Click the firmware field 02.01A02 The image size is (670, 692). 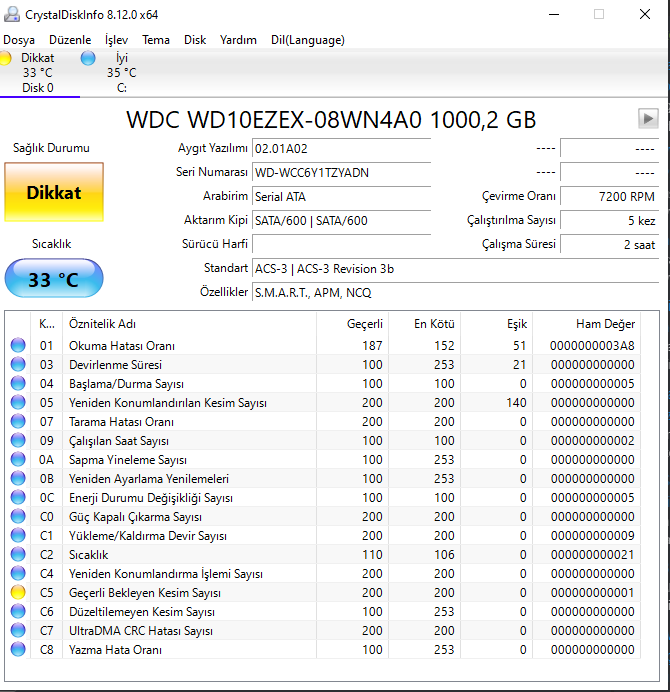341,148
